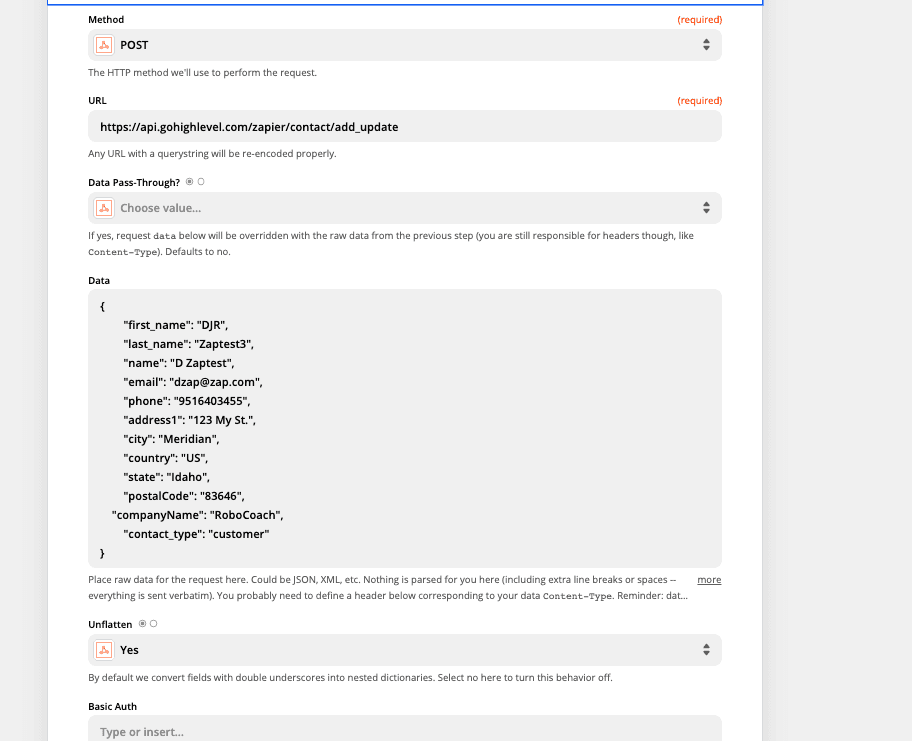Click the "Any URL with a querystring" help text
Image resolution: width=912 pixels, height=741 pixels.
tap(212, 154)
